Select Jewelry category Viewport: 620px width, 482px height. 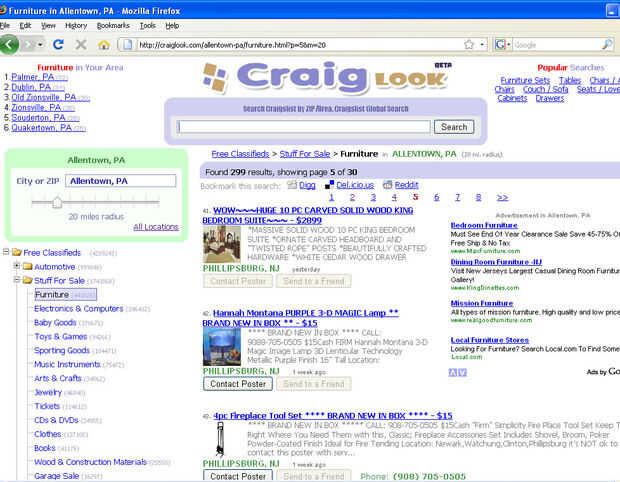click(x=48, y=392)
